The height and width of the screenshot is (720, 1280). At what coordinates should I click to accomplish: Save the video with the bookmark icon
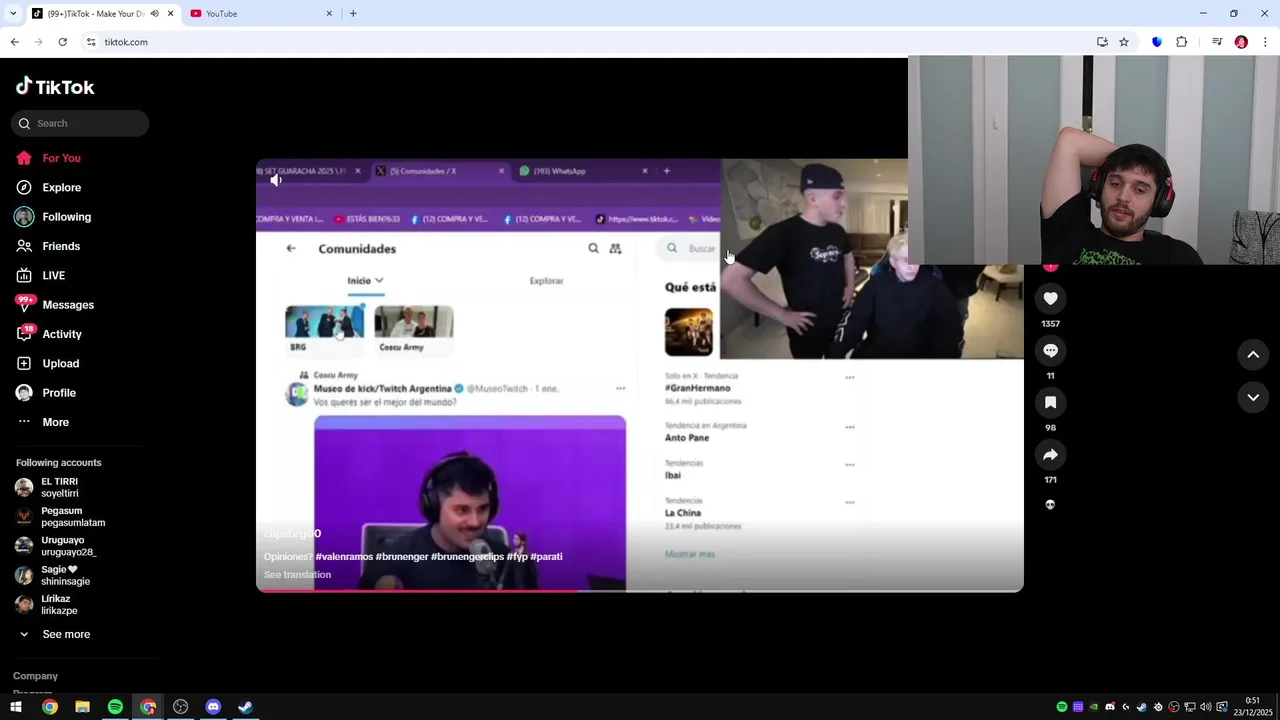coord(1050,403)
